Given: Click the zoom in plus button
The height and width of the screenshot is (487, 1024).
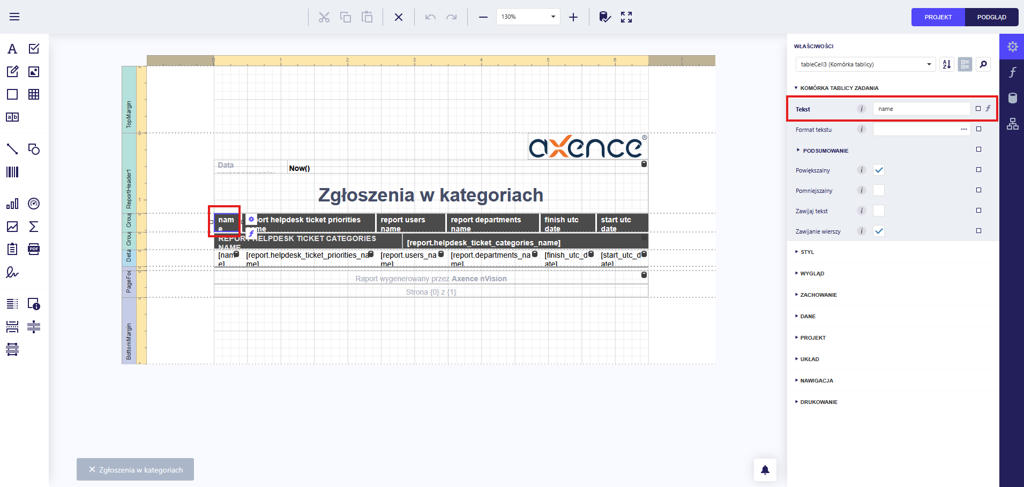Looking at the screenshot, I should 573,17.
